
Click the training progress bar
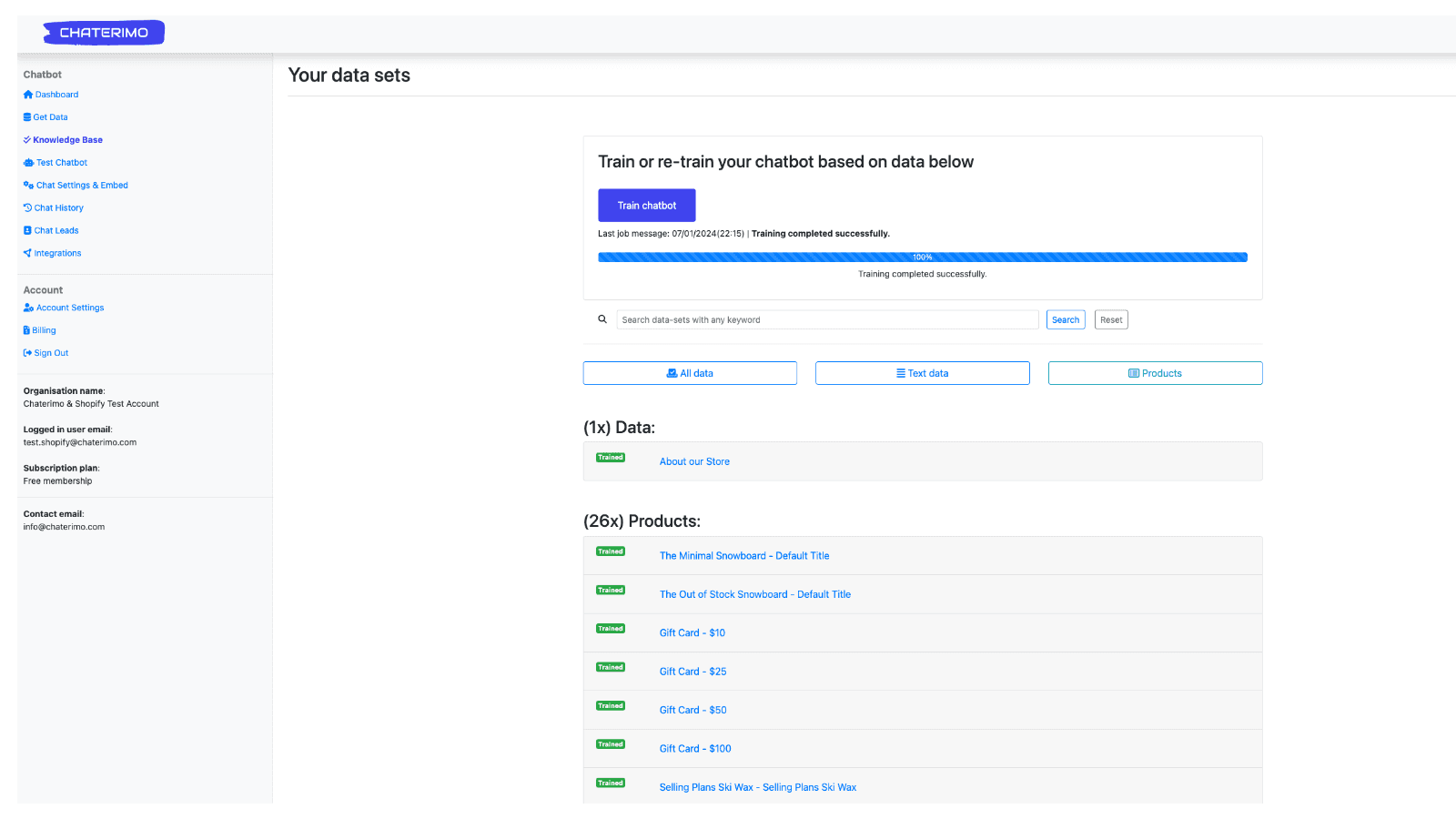922,258
